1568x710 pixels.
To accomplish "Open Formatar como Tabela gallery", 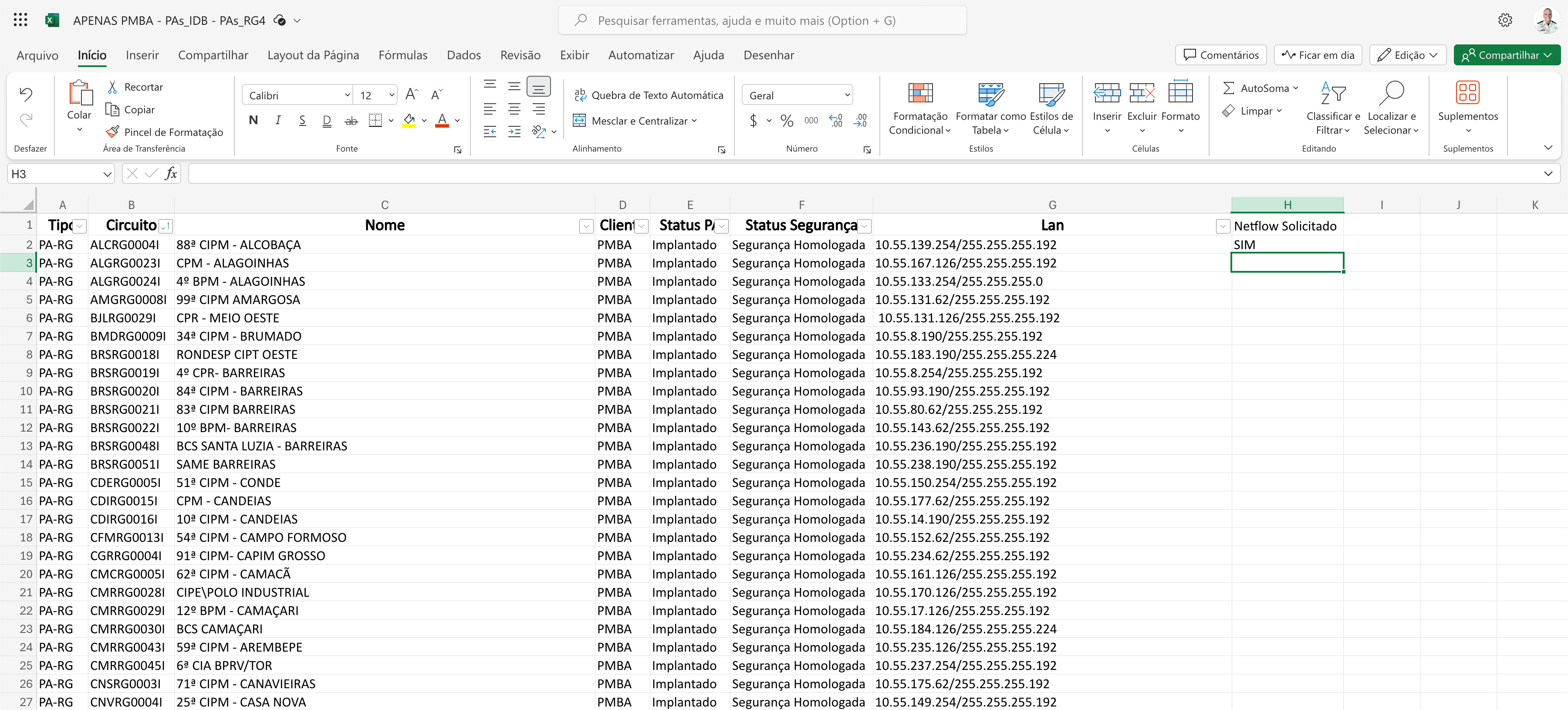I will point(990,108).
